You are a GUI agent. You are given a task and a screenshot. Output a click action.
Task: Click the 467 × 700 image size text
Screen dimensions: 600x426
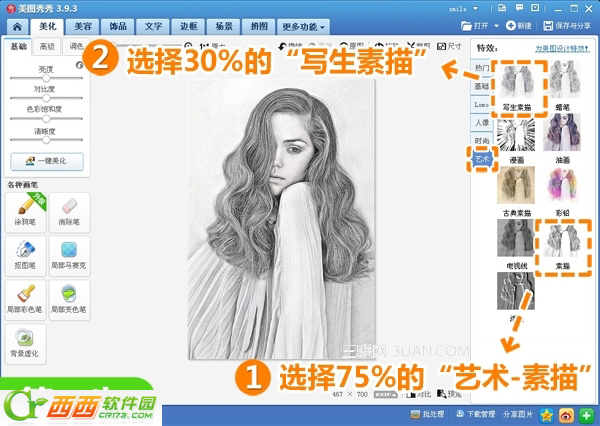click(350, 394)
